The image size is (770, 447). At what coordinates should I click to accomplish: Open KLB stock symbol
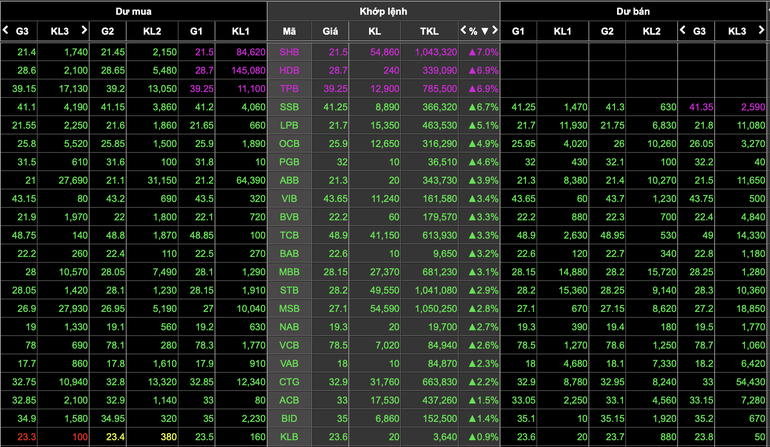pos(289,437)
